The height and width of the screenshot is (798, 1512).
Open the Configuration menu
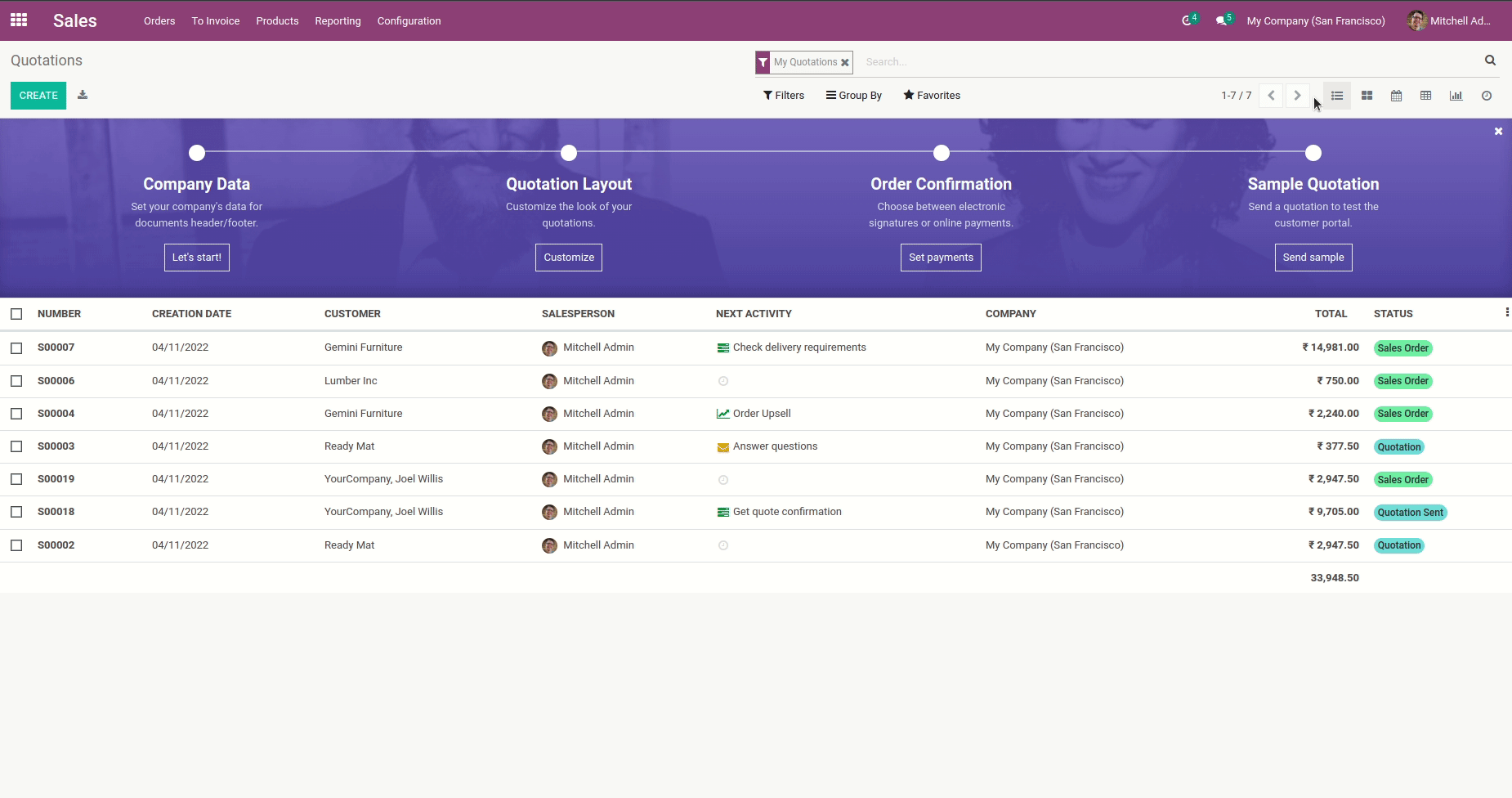pyautogui.click(x=409, y=20)
